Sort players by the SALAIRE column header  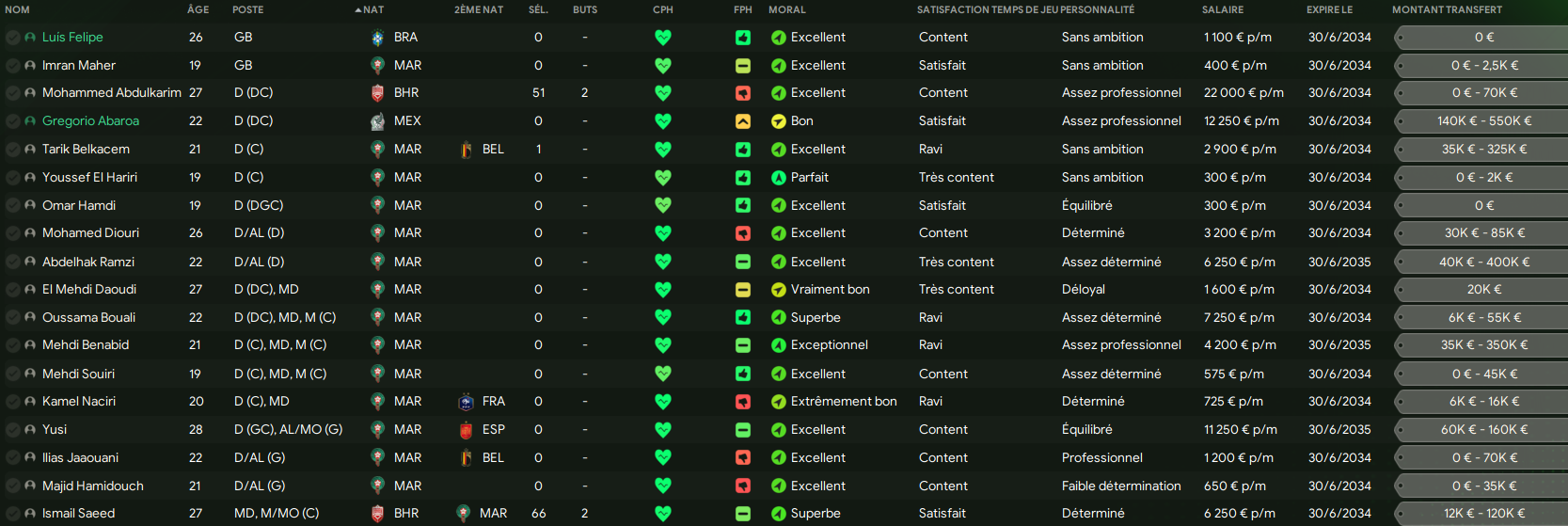1222,9
